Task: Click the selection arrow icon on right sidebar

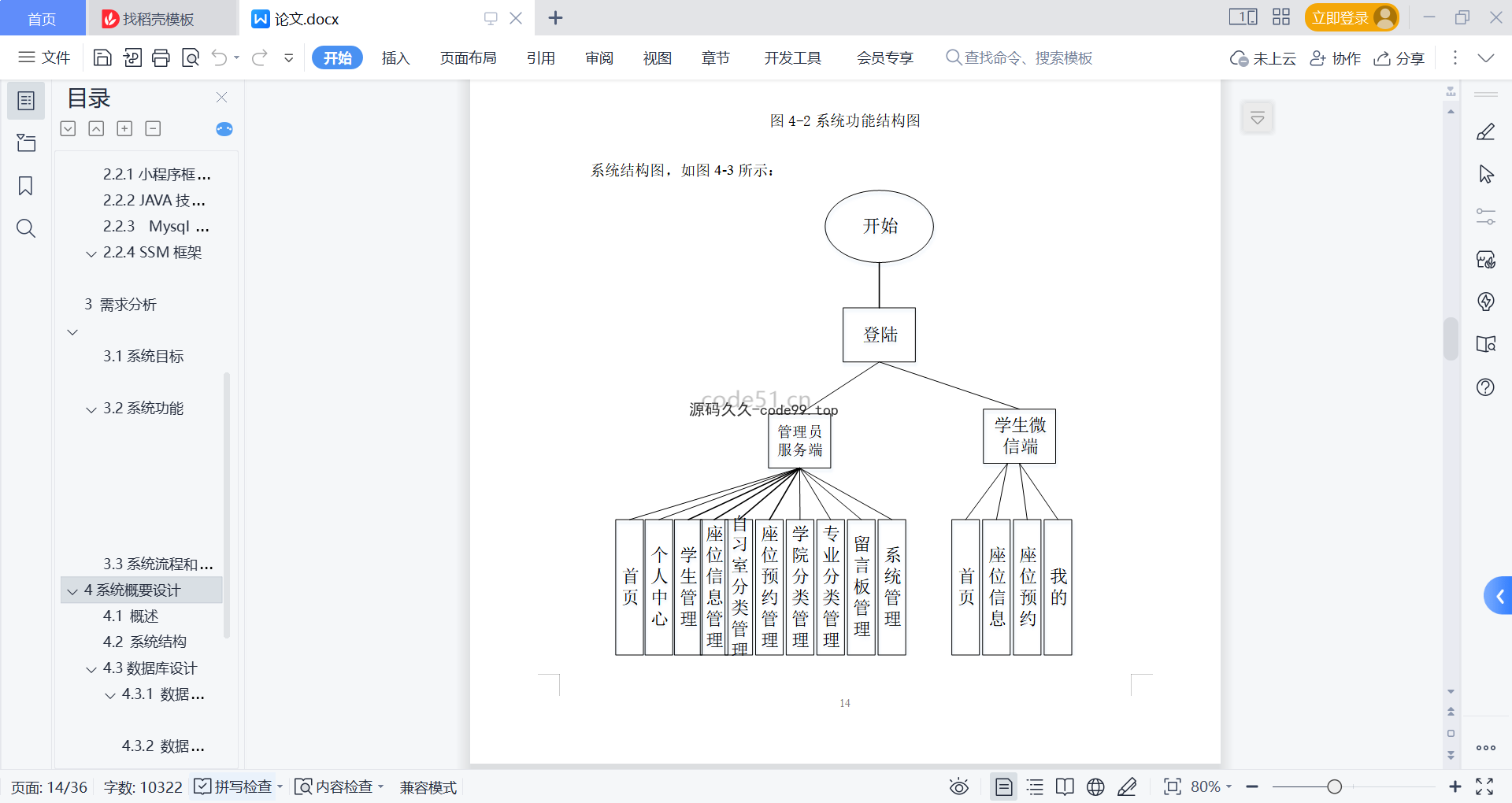Action: pyautogui.click(x=1486, y=174)
